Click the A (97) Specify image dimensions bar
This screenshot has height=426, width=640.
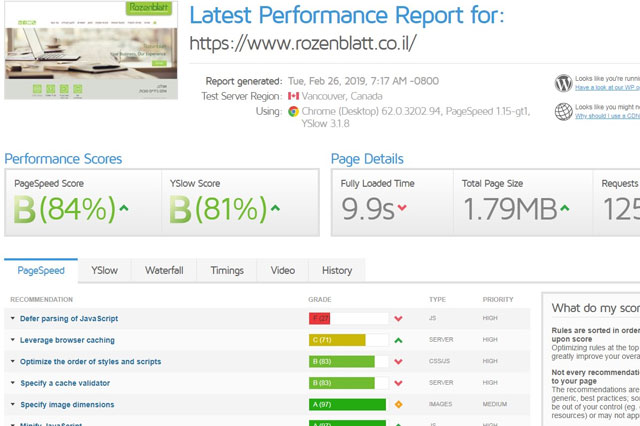pyautogui.click(x=347, y=404)
